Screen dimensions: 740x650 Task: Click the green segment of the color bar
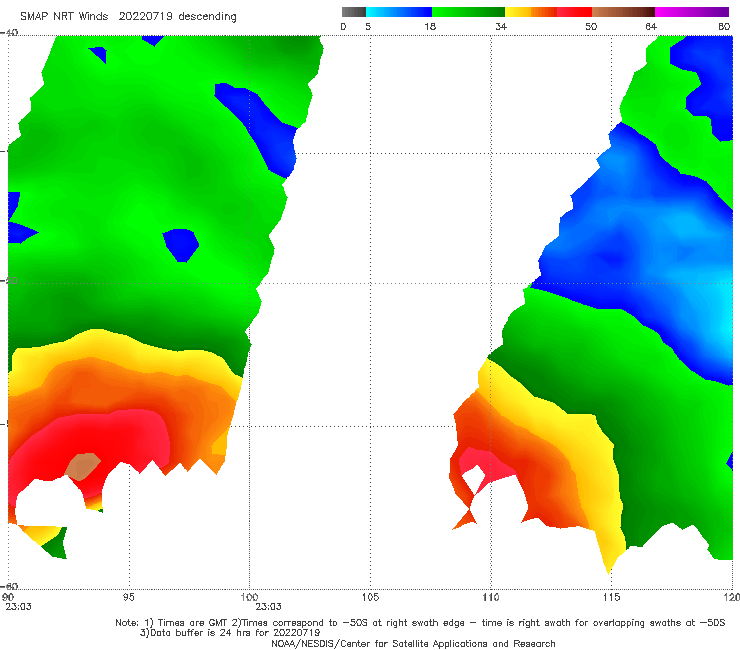(x=468, y=12)
